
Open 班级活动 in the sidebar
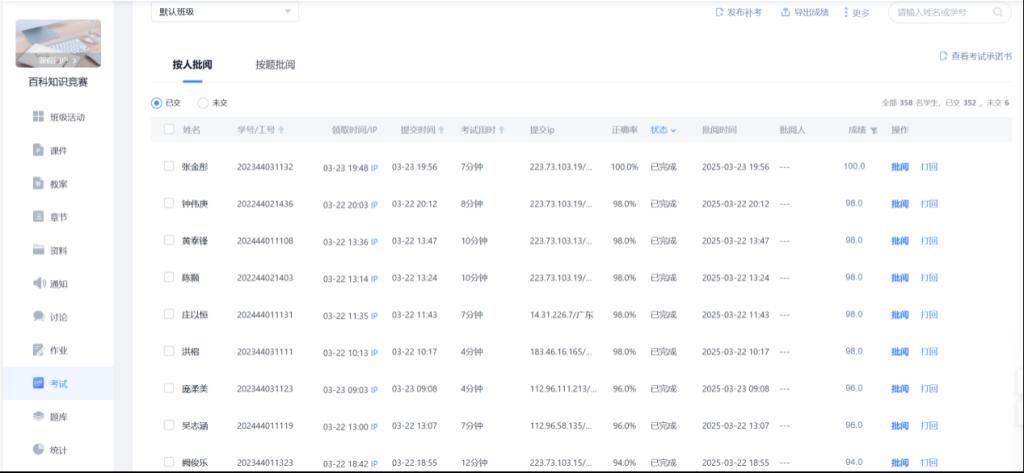coord(66,117)
